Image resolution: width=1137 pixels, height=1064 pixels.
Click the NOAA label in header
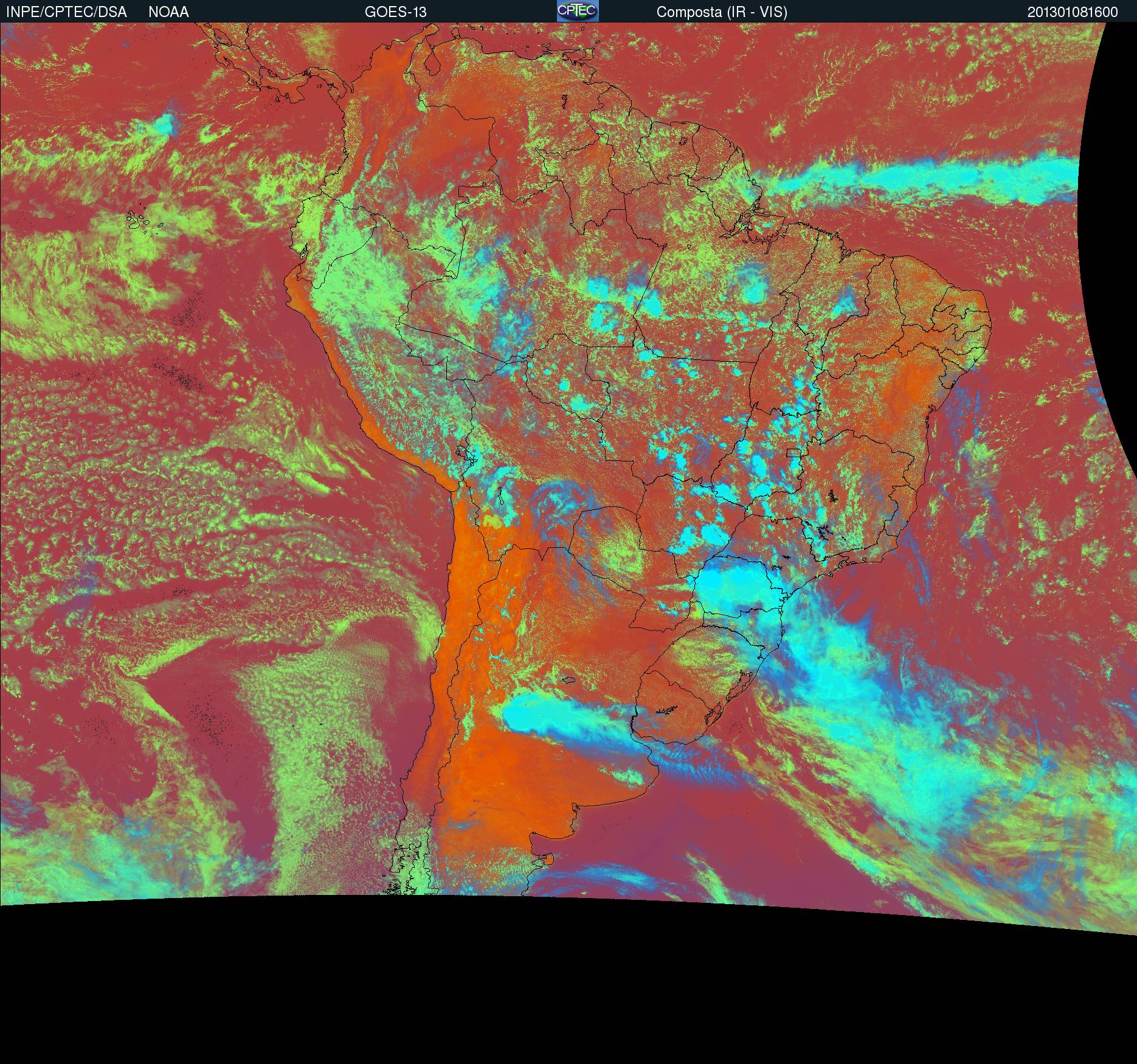(168, 12)
